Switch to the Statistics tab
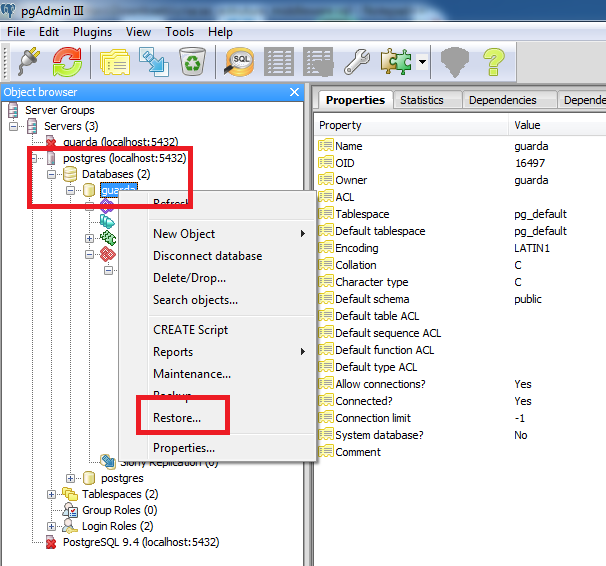Image resolution: width=606 pixels, height=566 pixels. coord(427,100)
